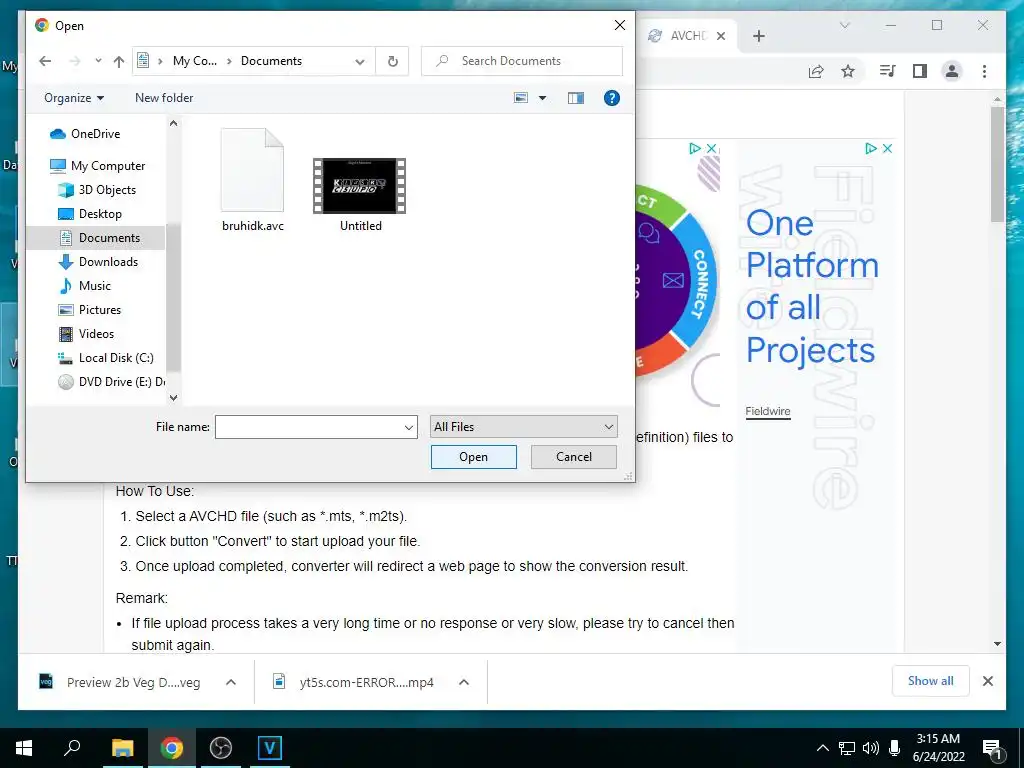Show all downloads
Viewport: 1024px width, 768px height.
click(930, 681)
